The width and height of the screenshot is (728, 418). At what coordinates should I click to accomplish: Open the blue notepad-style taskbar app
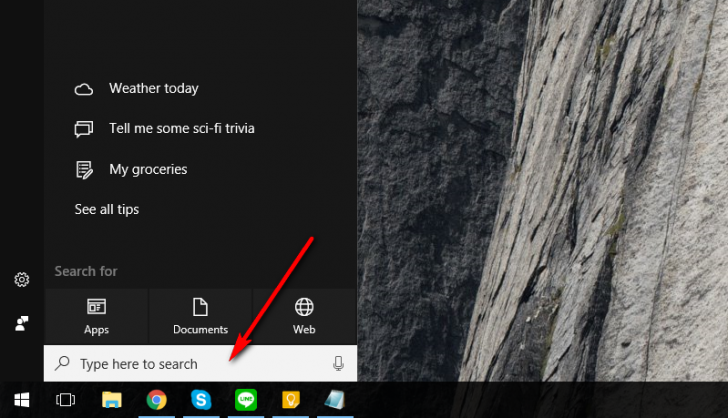(335, 400)
